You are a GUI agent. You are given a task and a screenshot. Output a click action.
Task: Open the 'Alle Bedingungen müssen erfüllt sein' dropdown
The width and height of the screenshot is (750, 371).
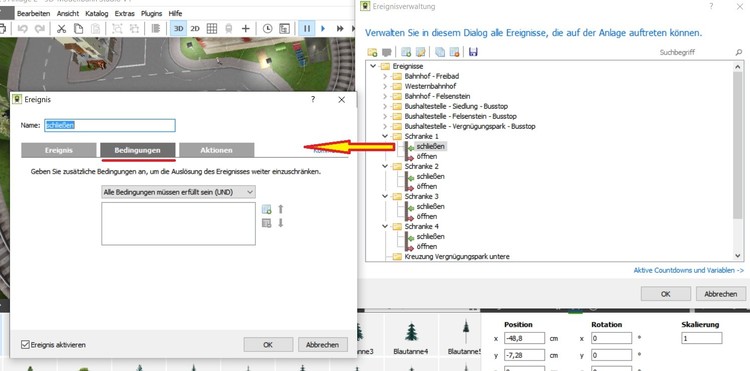178,192
